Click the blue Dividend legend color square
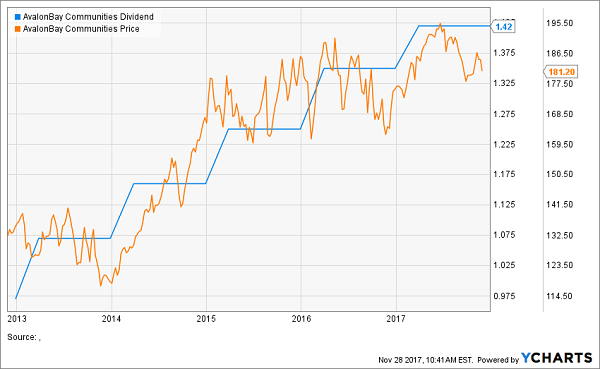 (x=18, y=17)
